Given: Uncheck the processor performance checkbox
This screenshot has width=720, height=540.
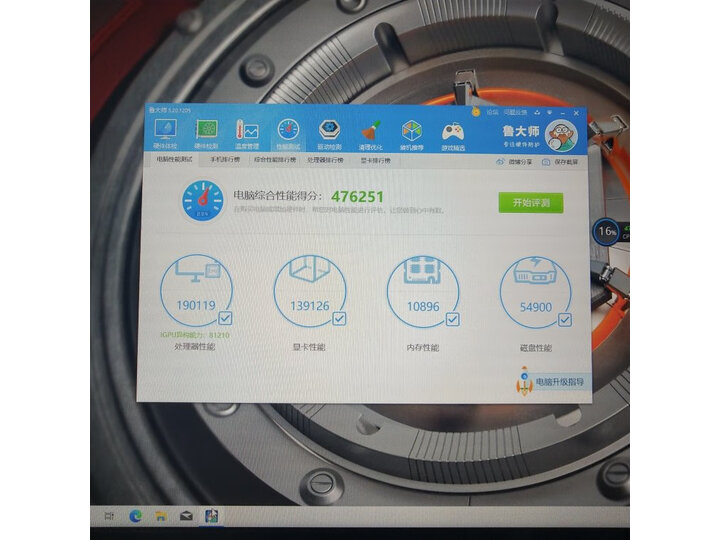Looking at the screenshot, I should point(225,318).
